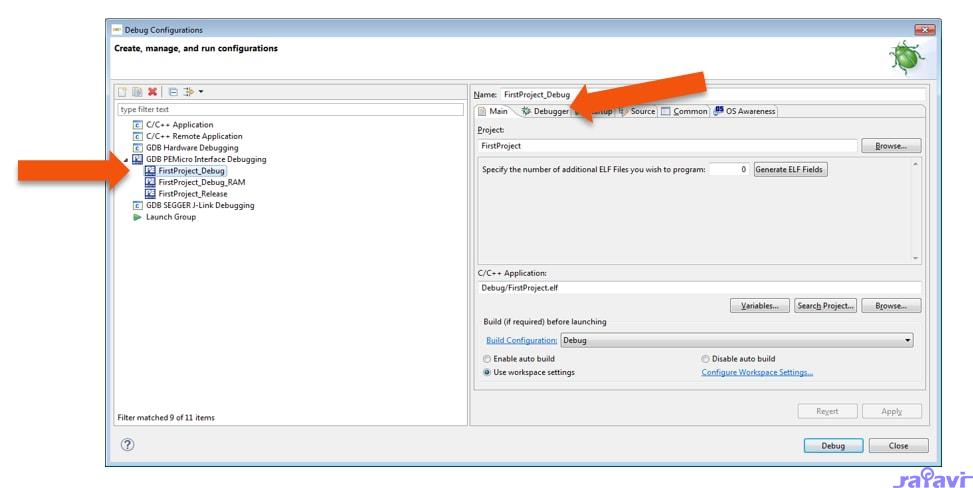Click the help question mark icon
Viewport: 973px width, 488px height.
coord(128,445)
